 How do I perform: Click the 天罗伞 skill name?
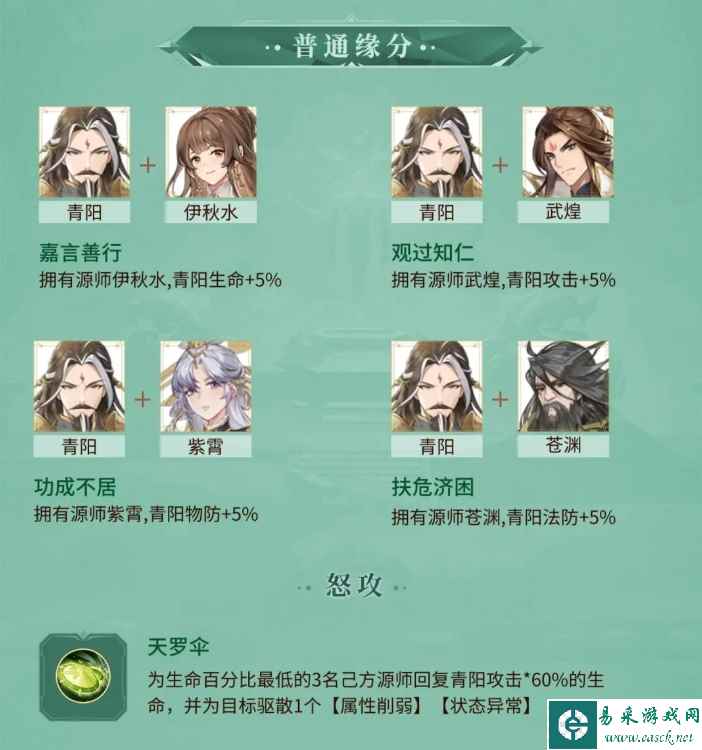pyautogui.click(x=178, y=647)
